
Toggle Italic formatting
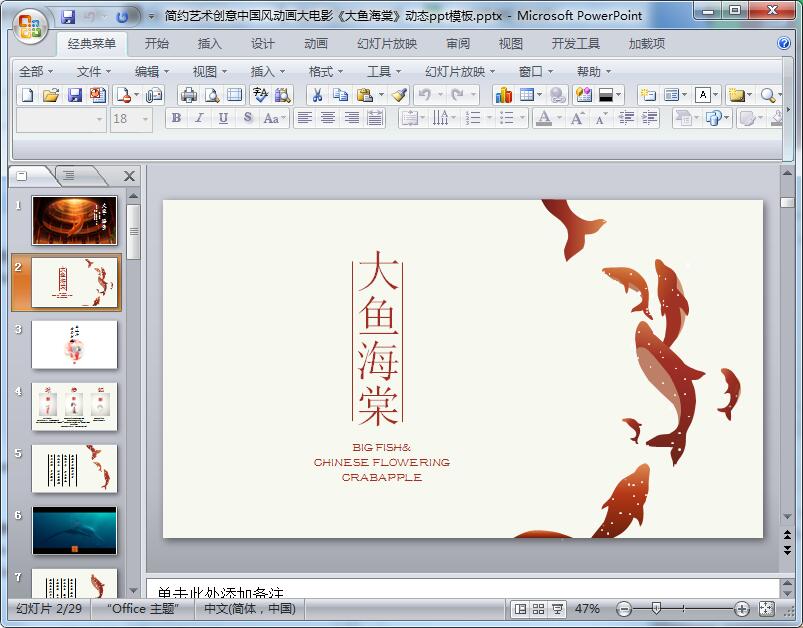tap(199, 118)
